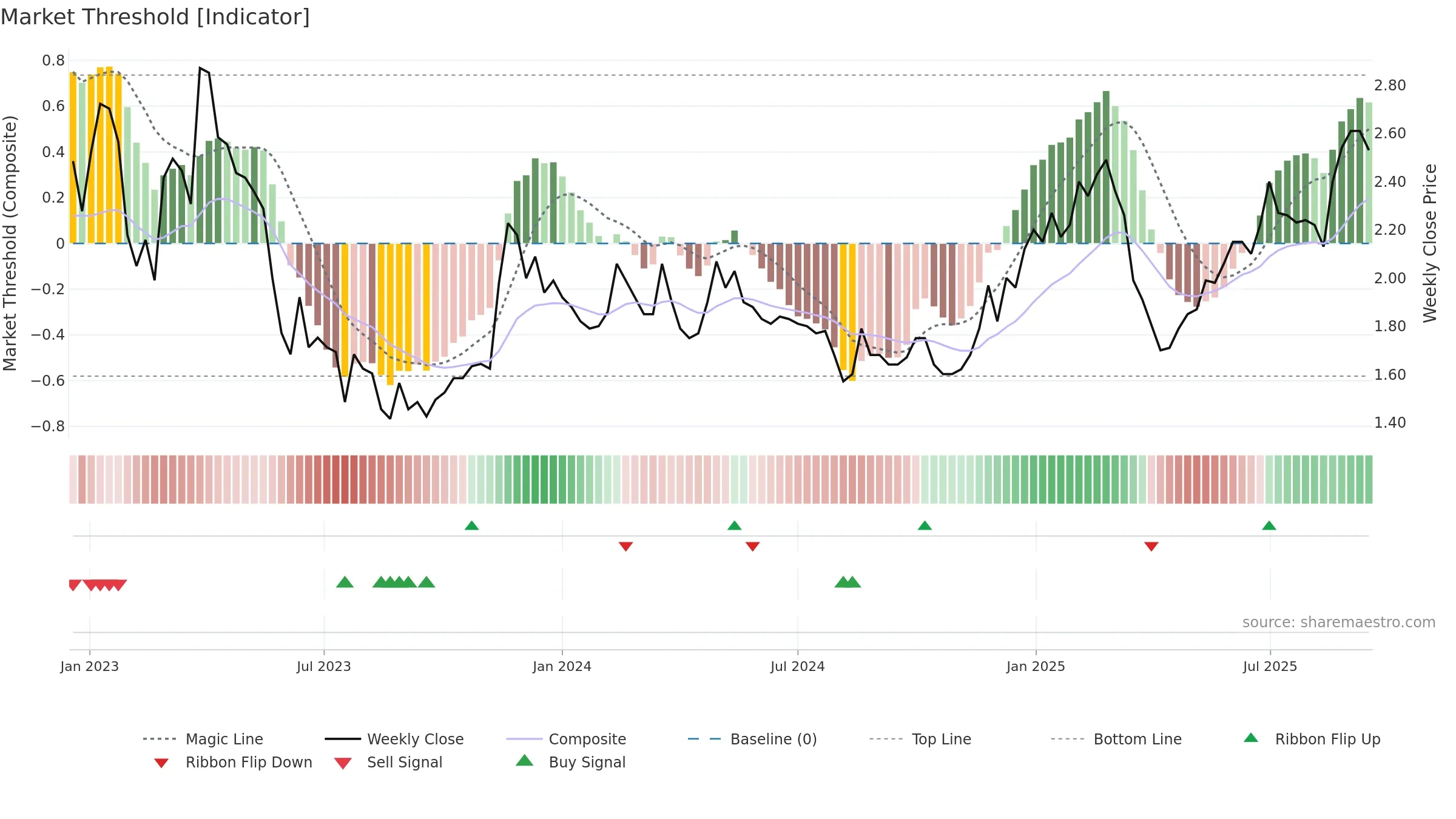The height and width of the screenshot is (819, 1456).
Task: Click the Jan 2023 x-axis label
Action: 90,667
